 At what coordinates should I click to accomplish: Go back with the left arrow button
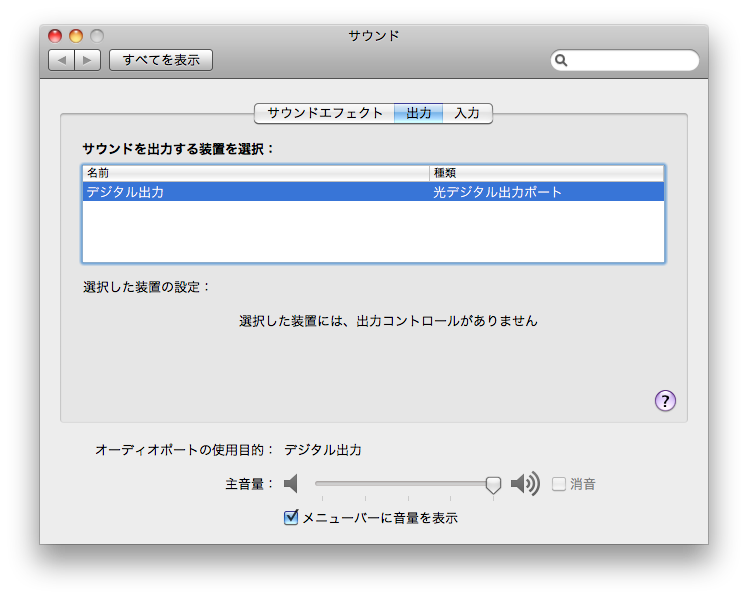point(62,60)
